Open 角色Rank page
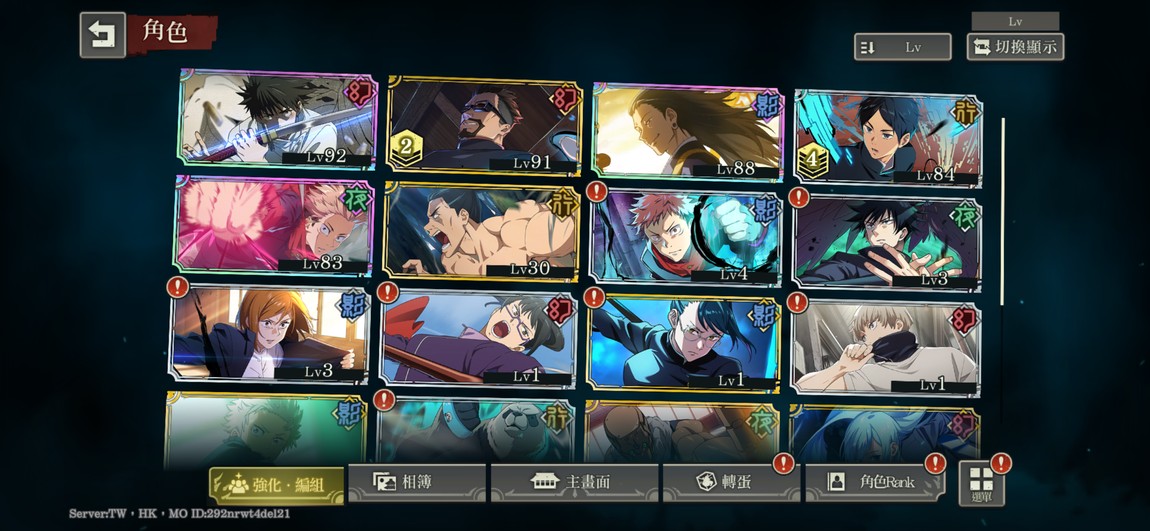The height and width of the screenshot is (531, 1150). [875, 482]
